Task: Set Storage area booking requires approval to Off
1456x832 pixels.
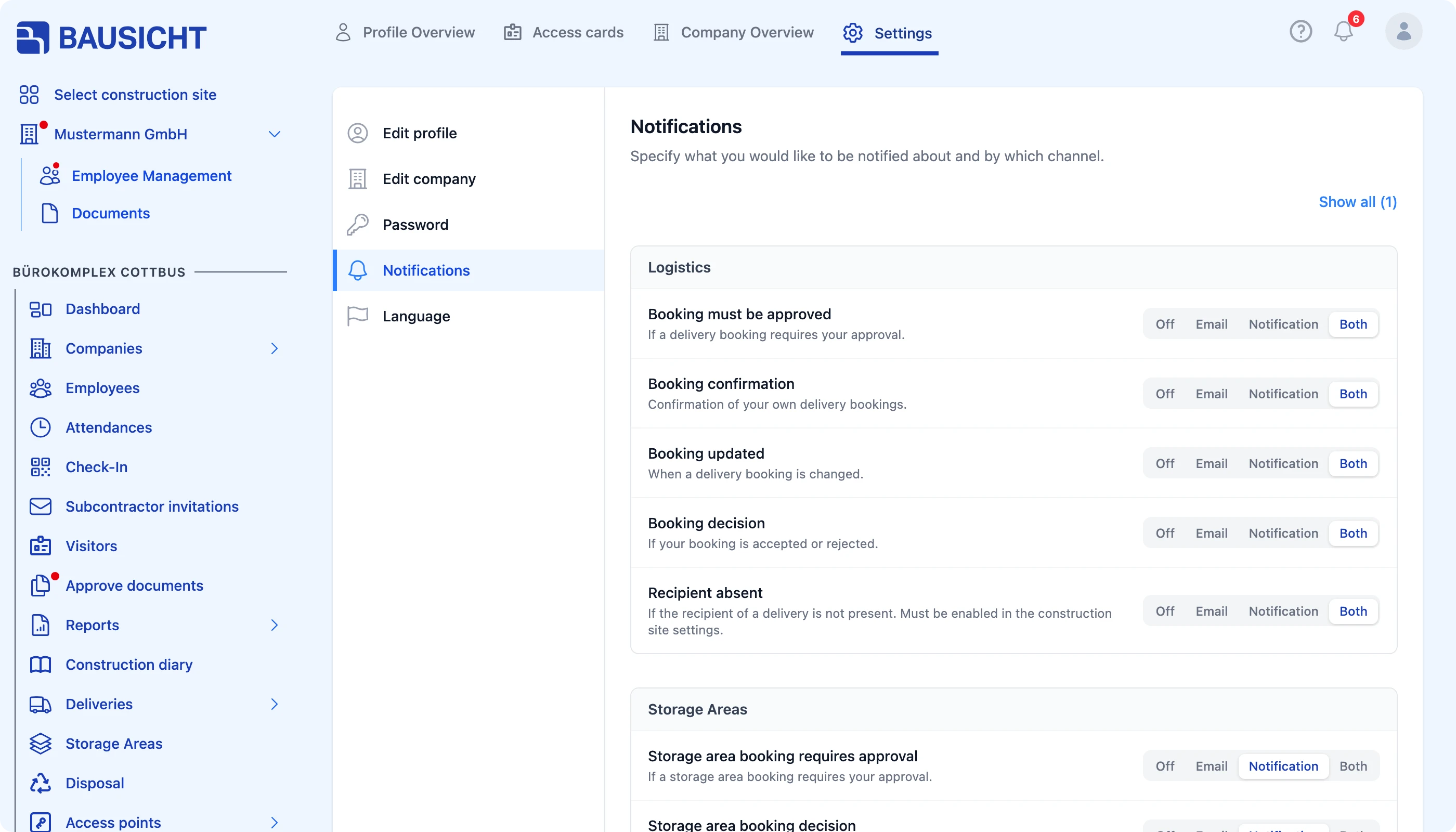Action: (x=1165, y=766)
